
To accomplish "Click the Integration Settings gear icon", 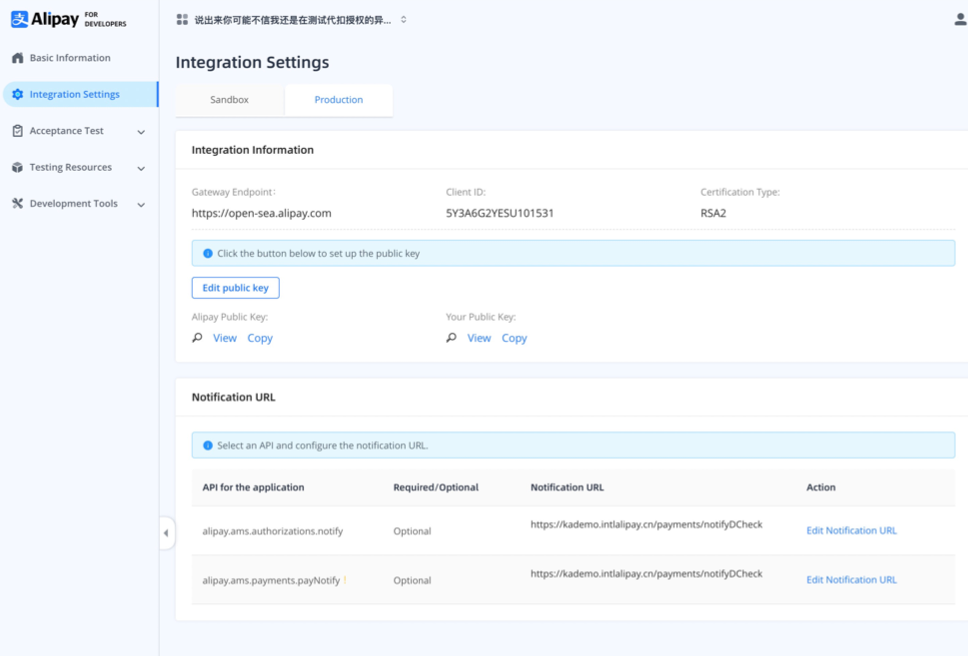I will 16,93.
